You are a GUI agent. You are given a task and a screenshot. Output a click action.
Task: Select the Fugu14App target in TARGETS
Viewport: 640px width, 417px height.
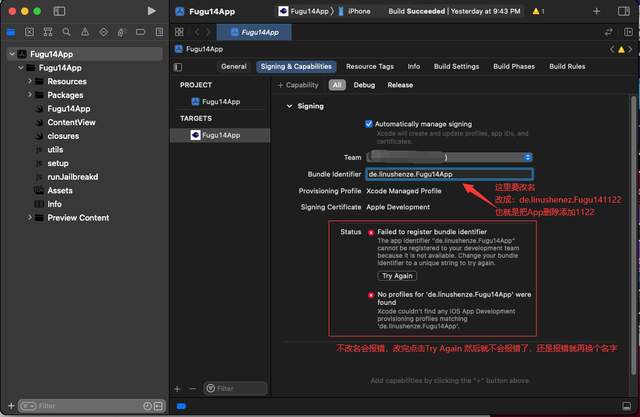[220, 135]
